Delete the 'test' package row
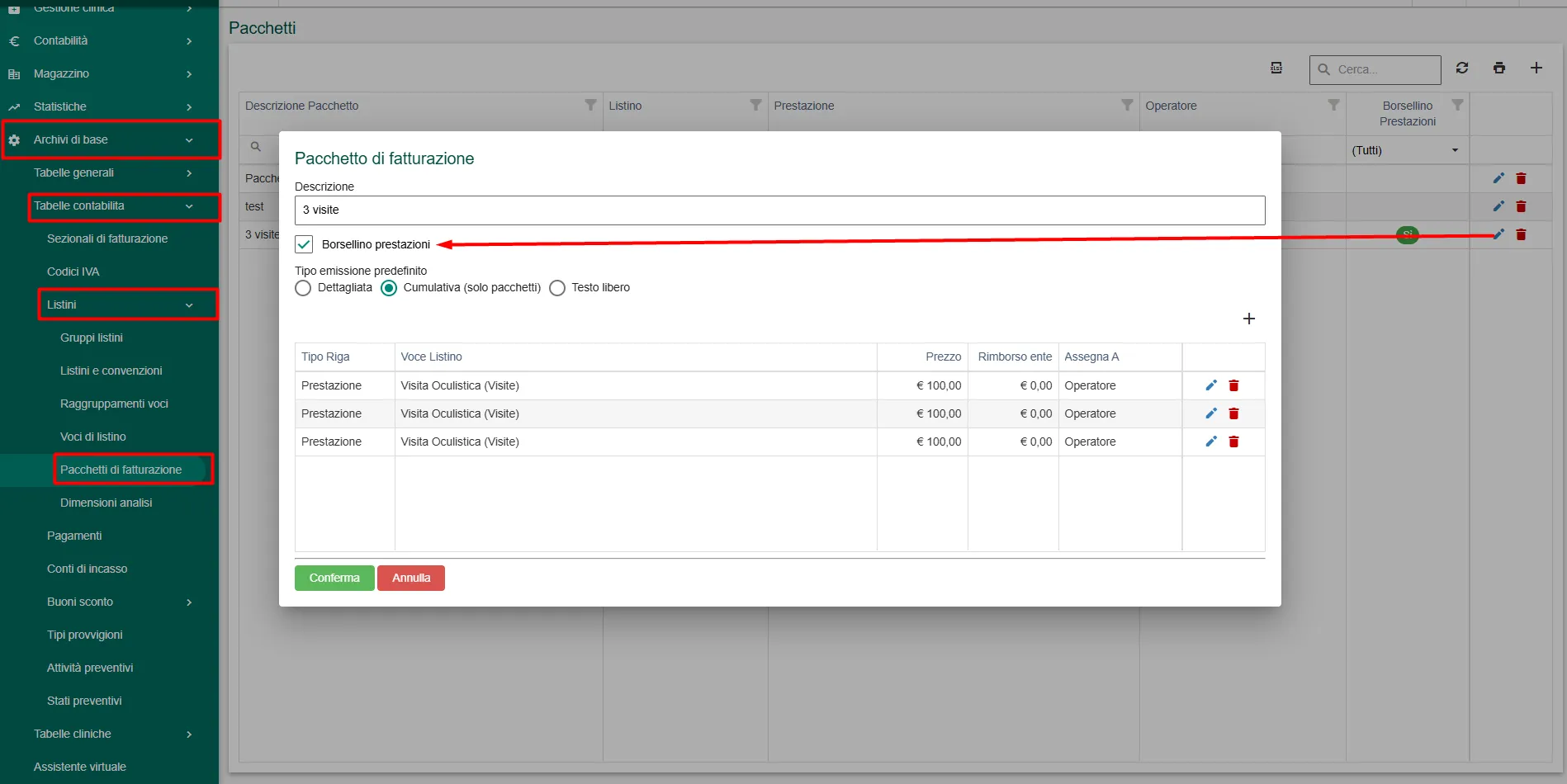Screen dimensions: 1567x784 [1521, 206]
